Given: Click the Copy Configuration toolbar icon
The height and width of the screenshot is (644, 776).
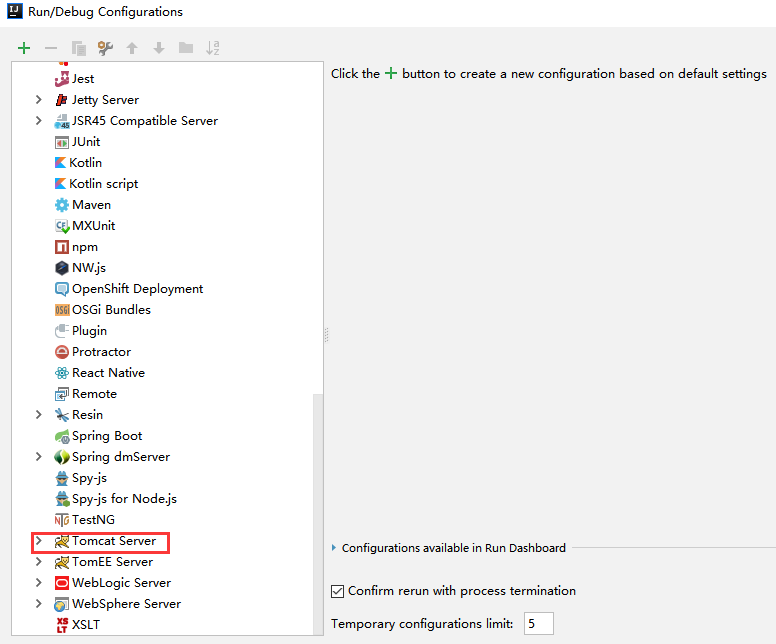Looking at the screenshot, I should click(79, 48).
